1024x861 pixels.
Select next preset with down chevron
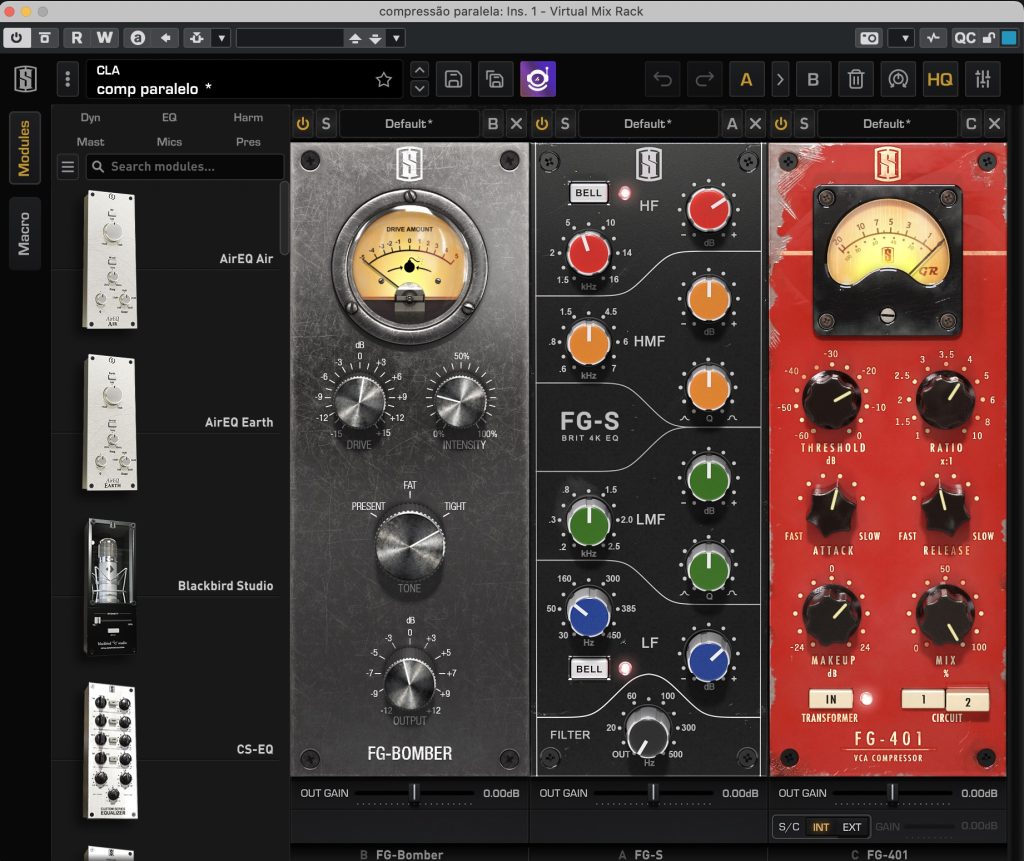(x=420, y=89)
